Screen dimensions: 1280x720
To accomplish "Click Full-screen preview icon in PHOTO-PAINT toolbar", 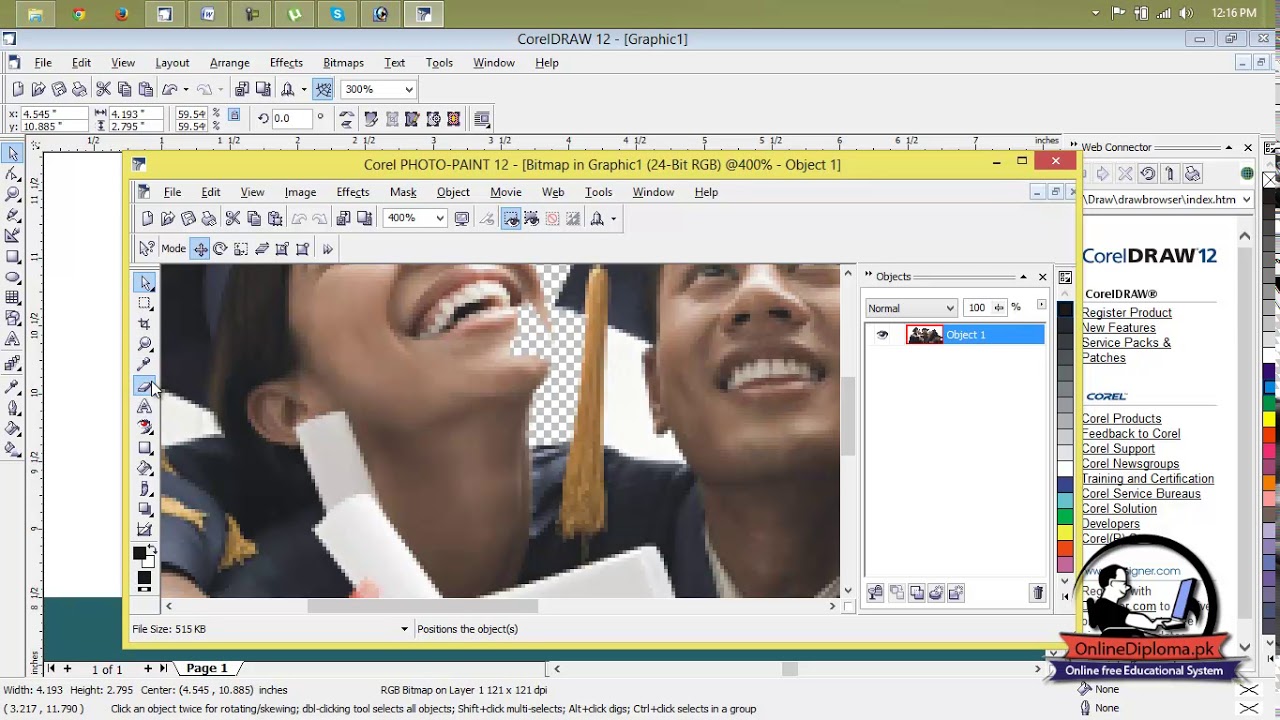I will (x=462, y=218).
